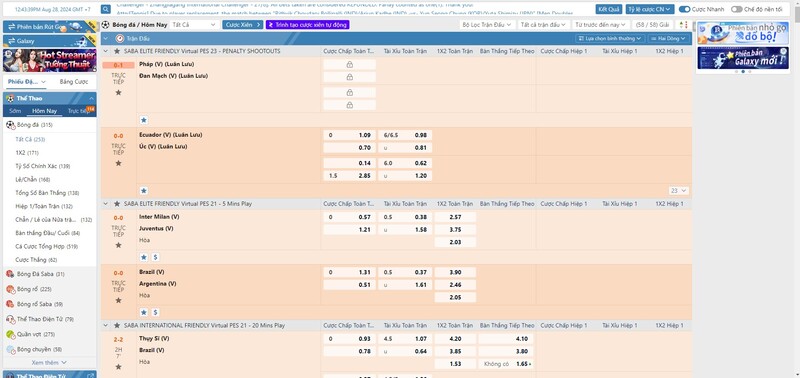Click the Phiên bản Rút Gọn button
The image size is (800, 378).
(x=49, y=27)
